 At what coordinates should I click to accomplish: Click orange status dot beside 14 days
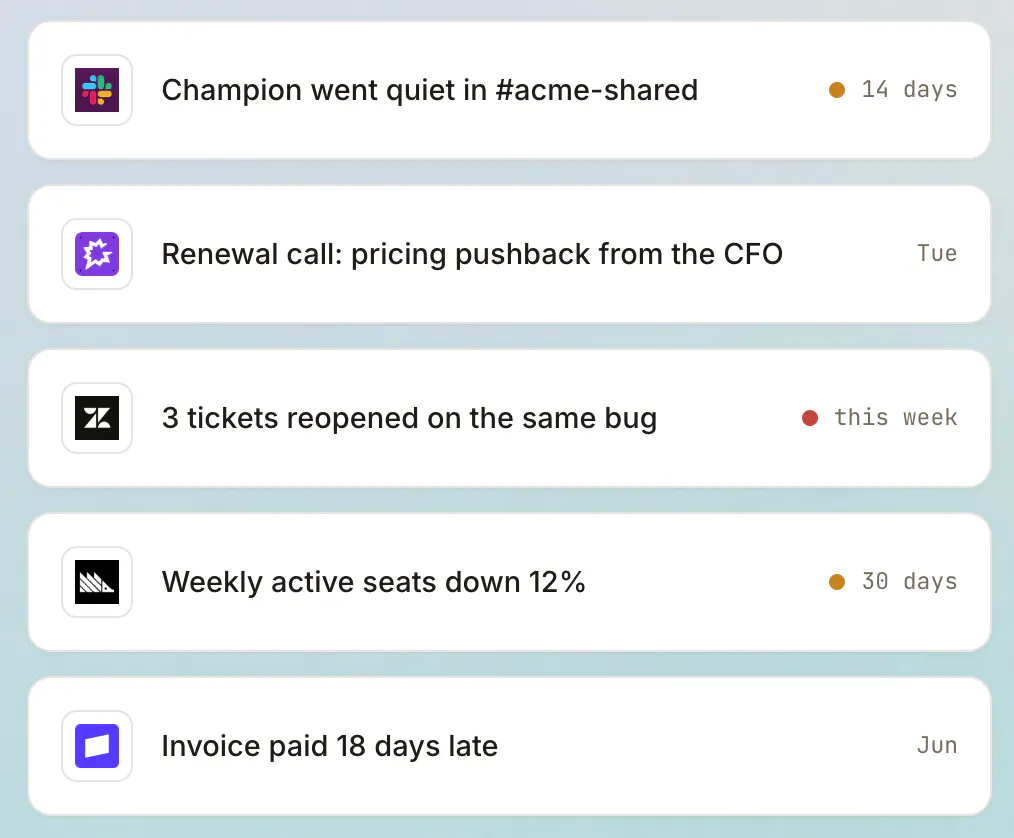coord(837,90)
